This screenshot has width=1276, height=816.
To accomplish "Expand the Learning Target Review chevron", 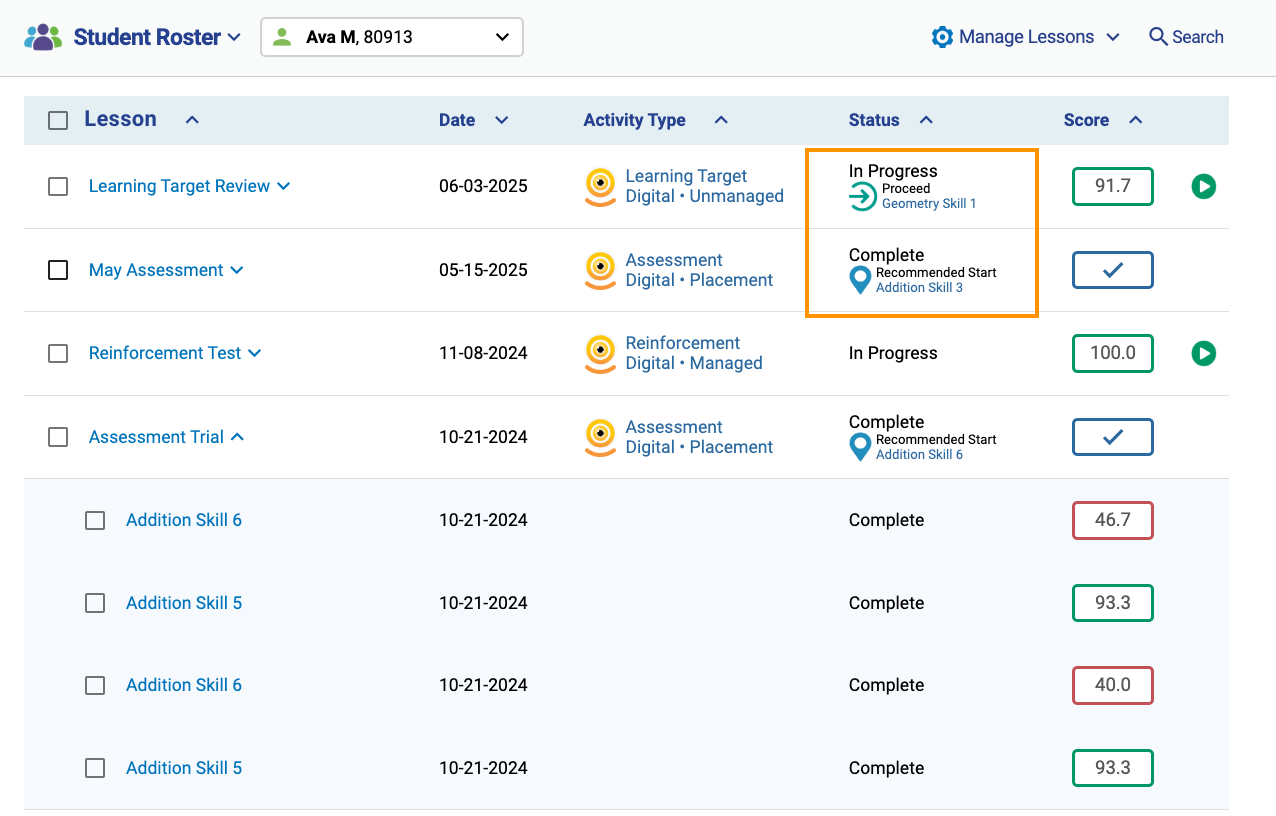I will point(284,186).
